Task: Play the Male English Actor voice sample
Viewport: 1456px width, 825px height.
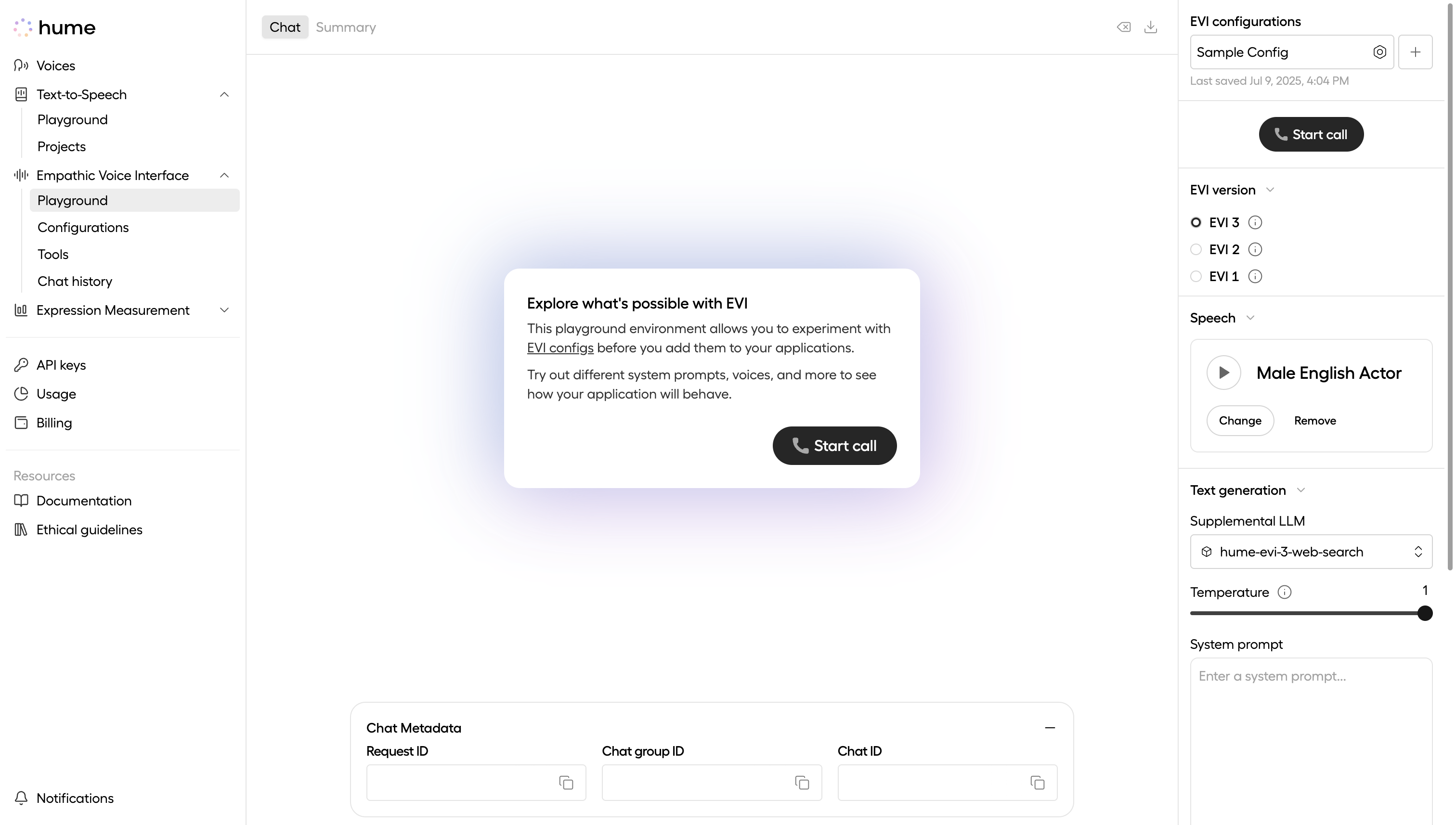Action: (1223, 373)
